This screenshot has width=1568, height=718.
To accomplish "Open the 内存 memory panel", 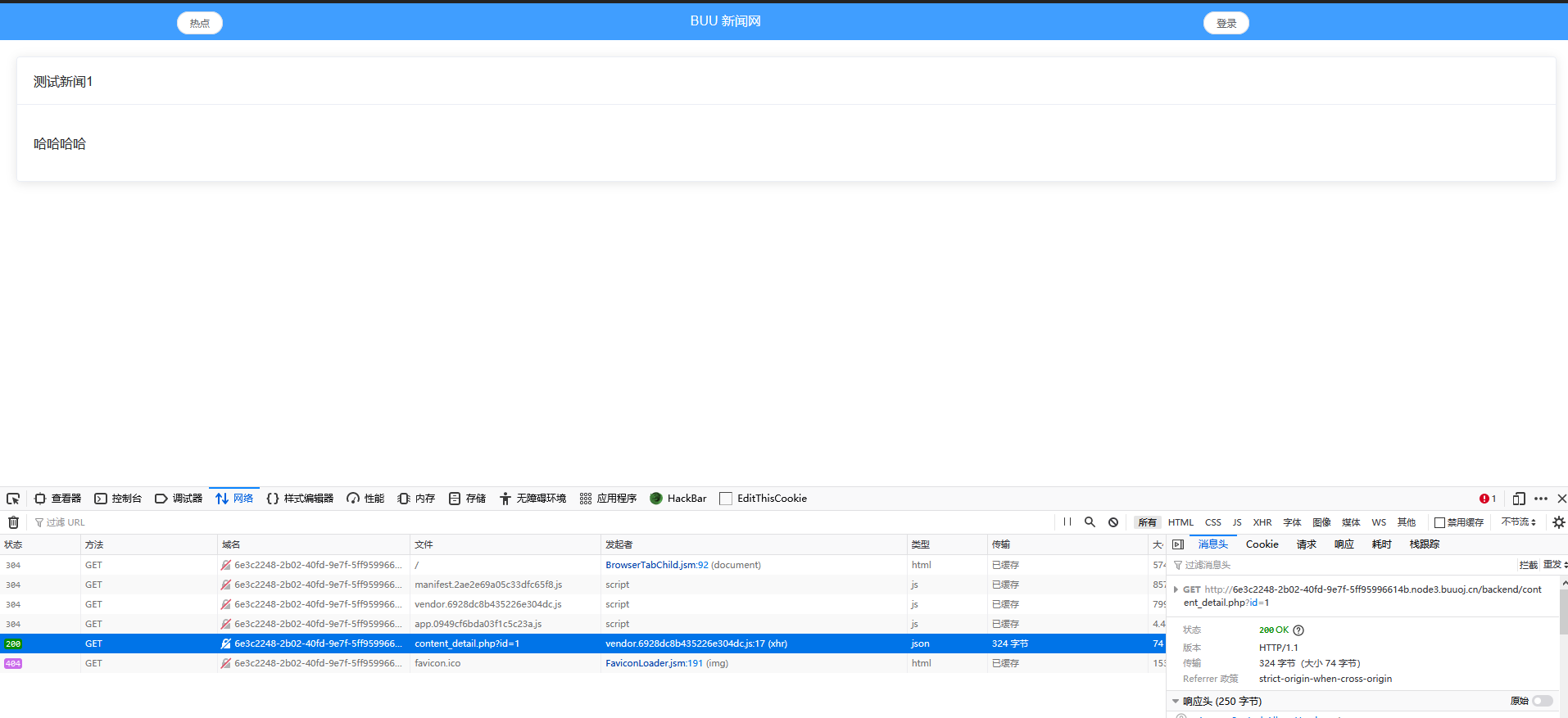I will click(x=416, y=499).
